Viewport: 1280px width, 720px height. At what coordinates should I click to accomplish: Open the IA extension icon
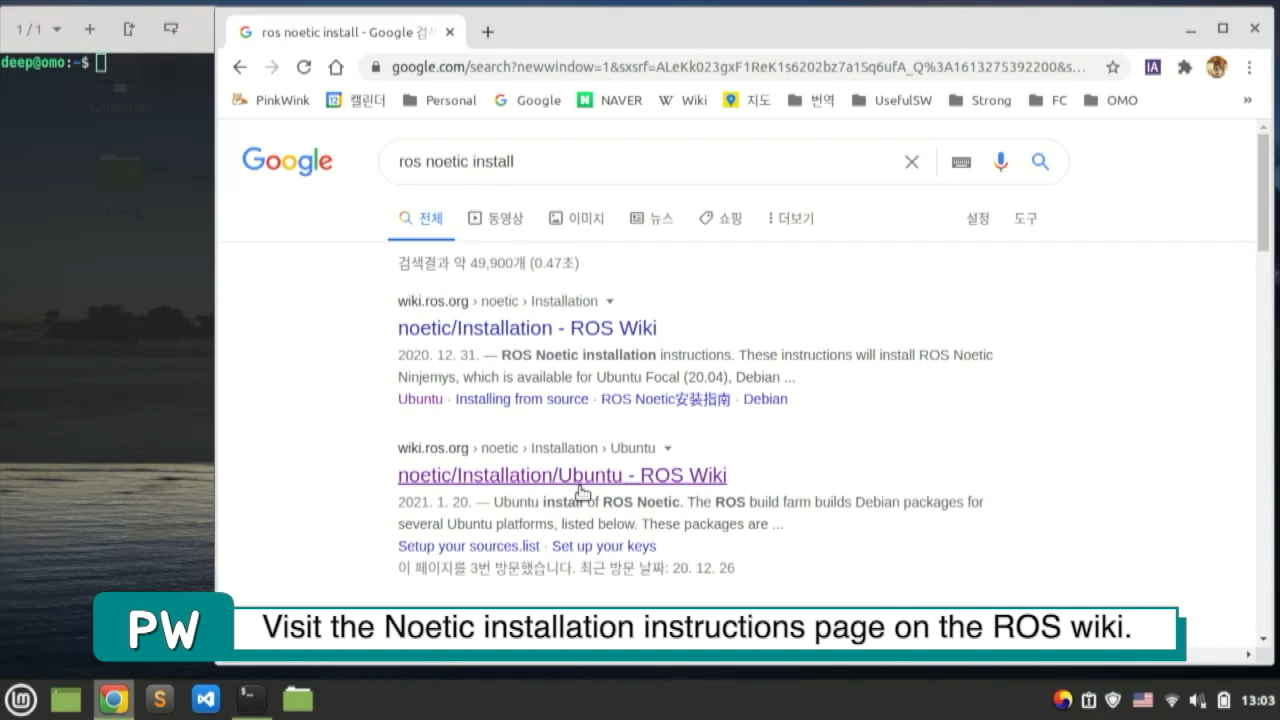coord(1153,67)
